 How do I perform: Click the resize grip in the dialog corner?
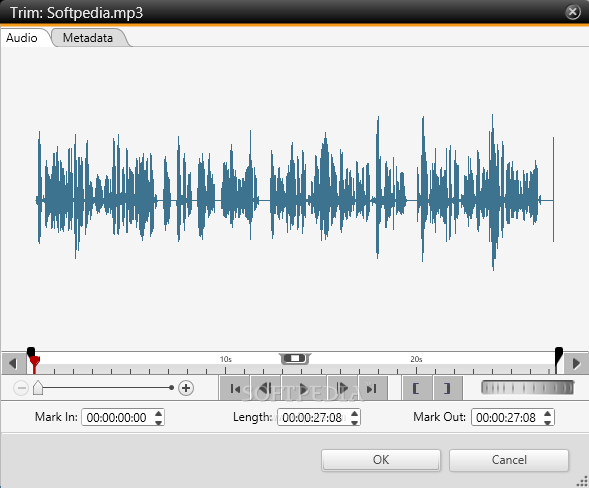pos(583,482)
